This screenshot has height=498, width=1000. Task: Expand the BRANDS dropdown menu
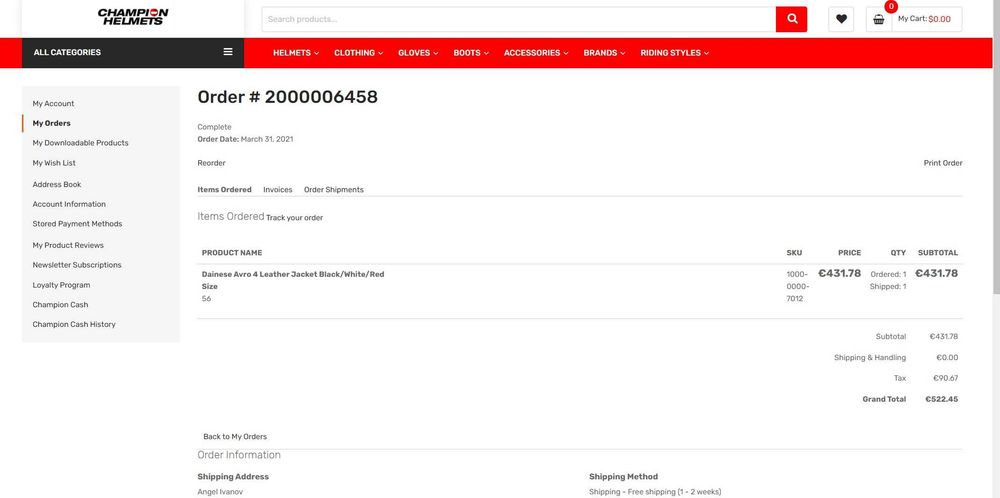pyautogui.click(x=604, y=53)
